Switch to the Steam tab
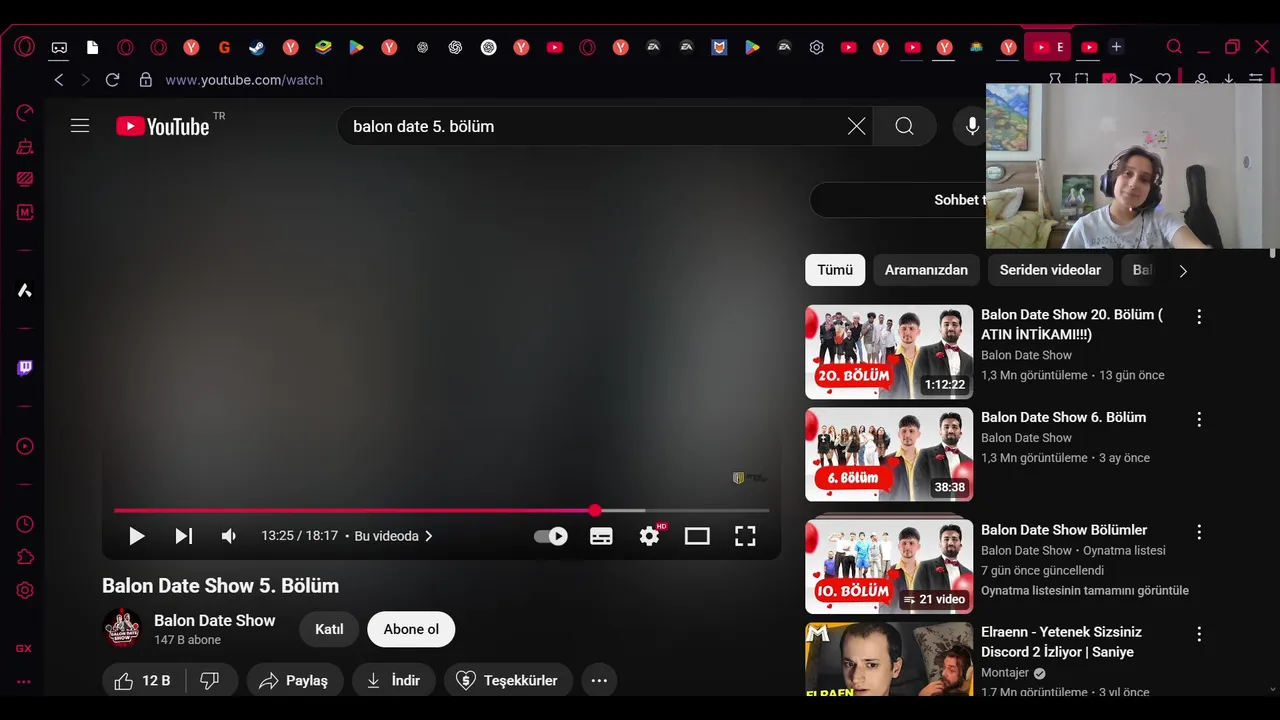 pos(257,47)
